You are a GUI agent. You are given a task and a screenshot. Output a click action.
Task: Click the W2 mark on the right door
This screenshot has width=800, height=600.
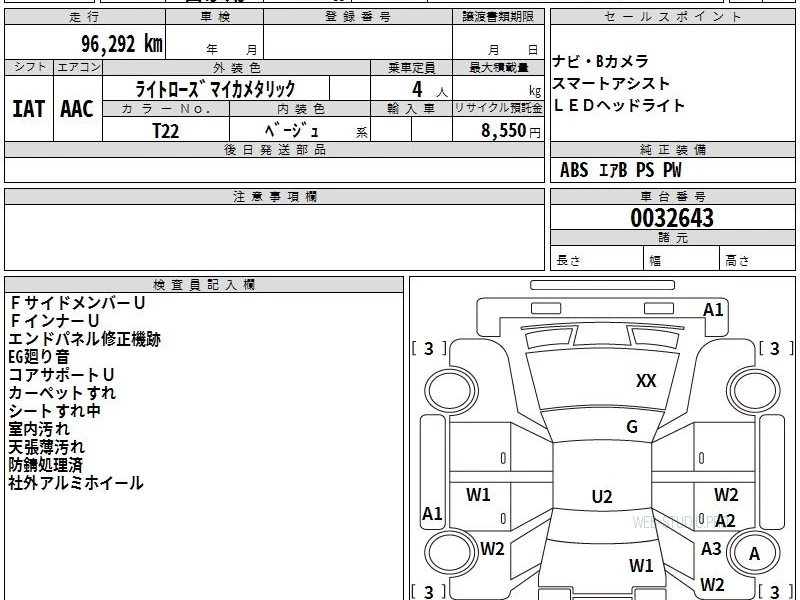coord(726,494)
